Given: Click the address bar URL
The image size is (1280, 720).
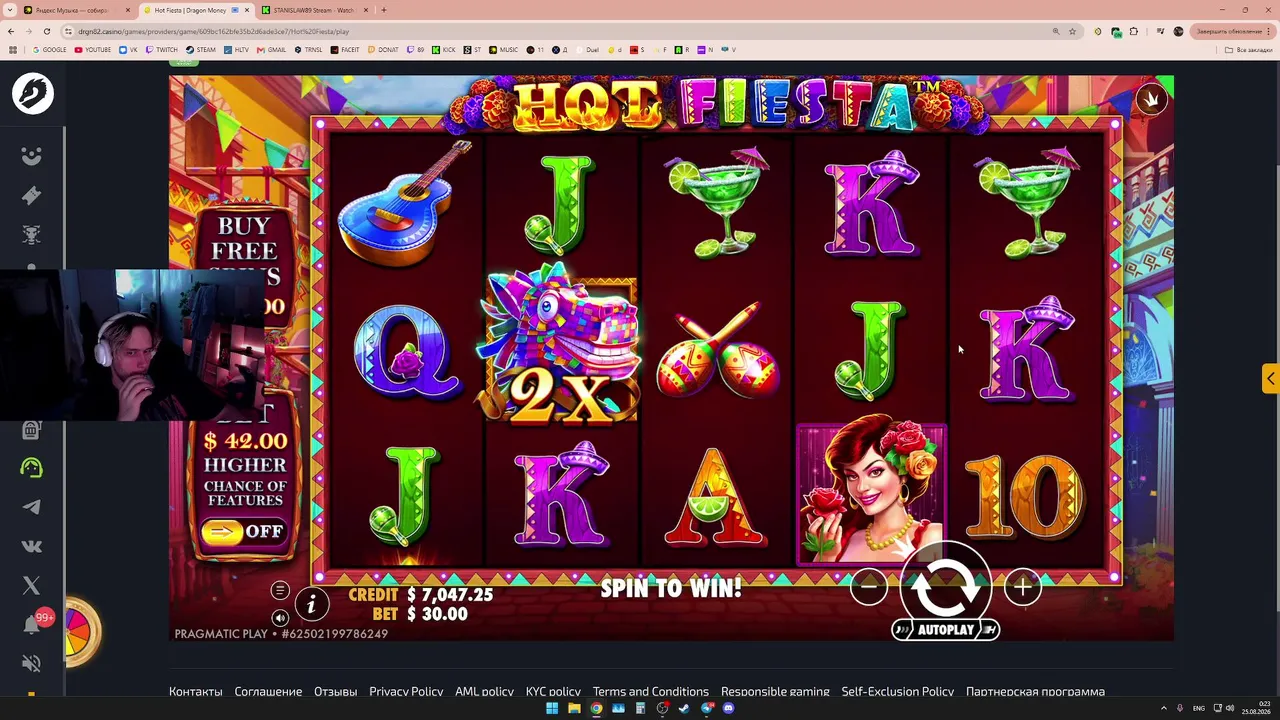Looking at the screenshot, I should click(x=214, y=31).
